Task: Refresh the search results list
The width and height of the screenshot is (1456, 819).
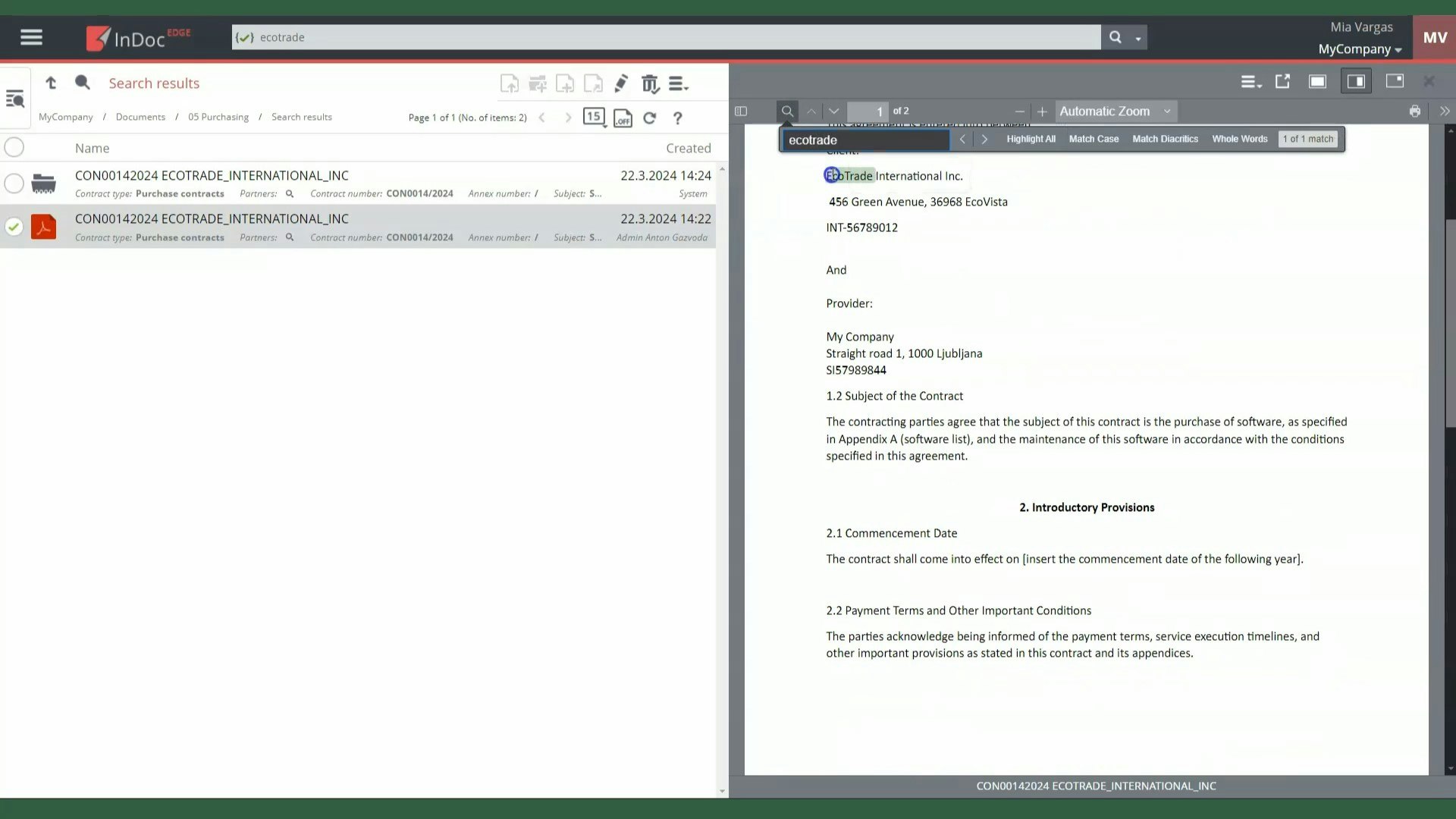Action: [x=650, y=118]
